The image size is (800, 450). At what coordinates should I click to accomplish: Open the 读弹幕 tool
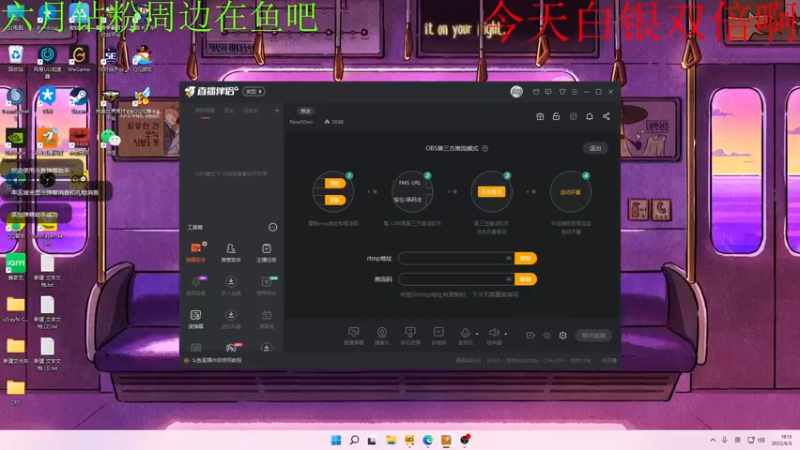(195, 319)
